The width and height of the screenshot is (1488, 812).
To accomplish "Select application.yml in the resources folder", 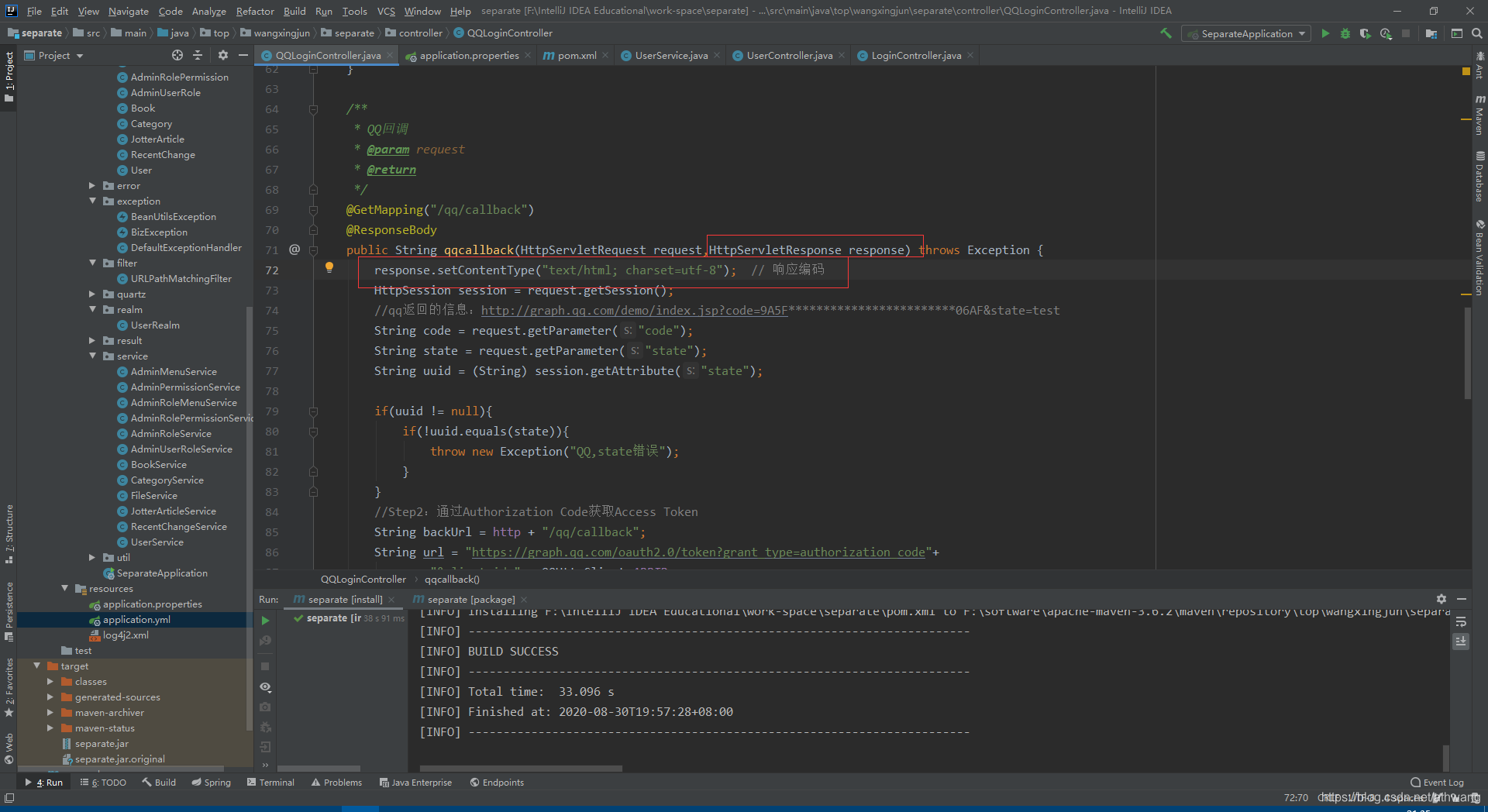I will click(136, 620).
